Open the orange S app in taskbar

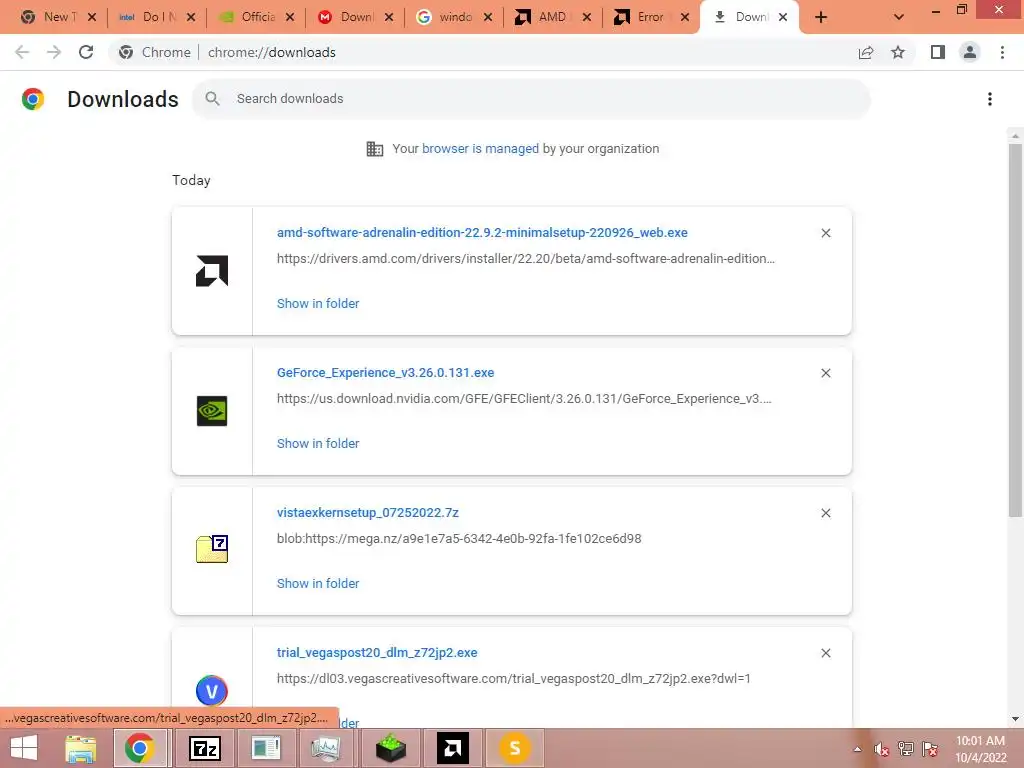point(515,748)
